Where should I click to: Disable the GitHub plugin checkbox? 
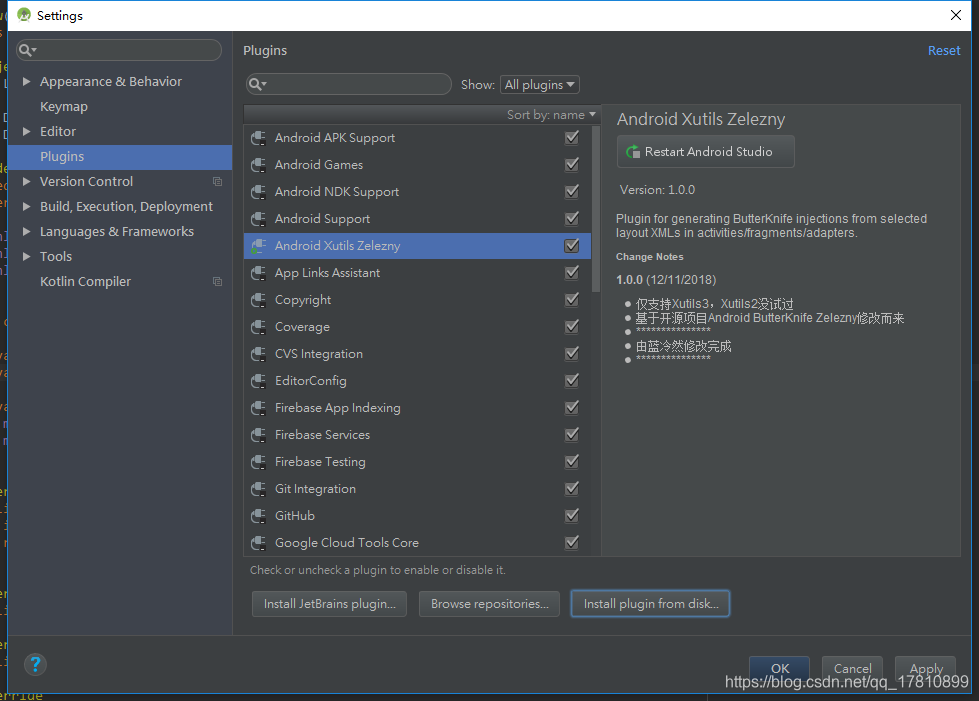coord(571,515)
